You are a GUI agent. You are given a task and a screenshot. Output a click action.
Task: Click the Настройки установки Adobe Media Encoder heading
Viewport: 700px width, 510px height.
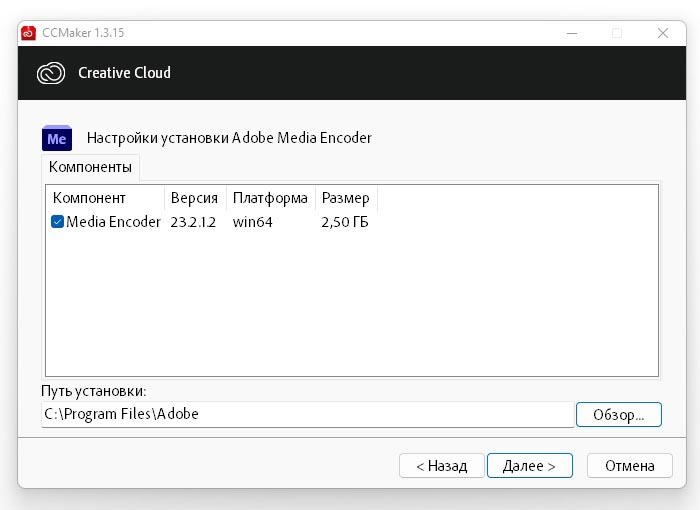click(x=229, y=138)
